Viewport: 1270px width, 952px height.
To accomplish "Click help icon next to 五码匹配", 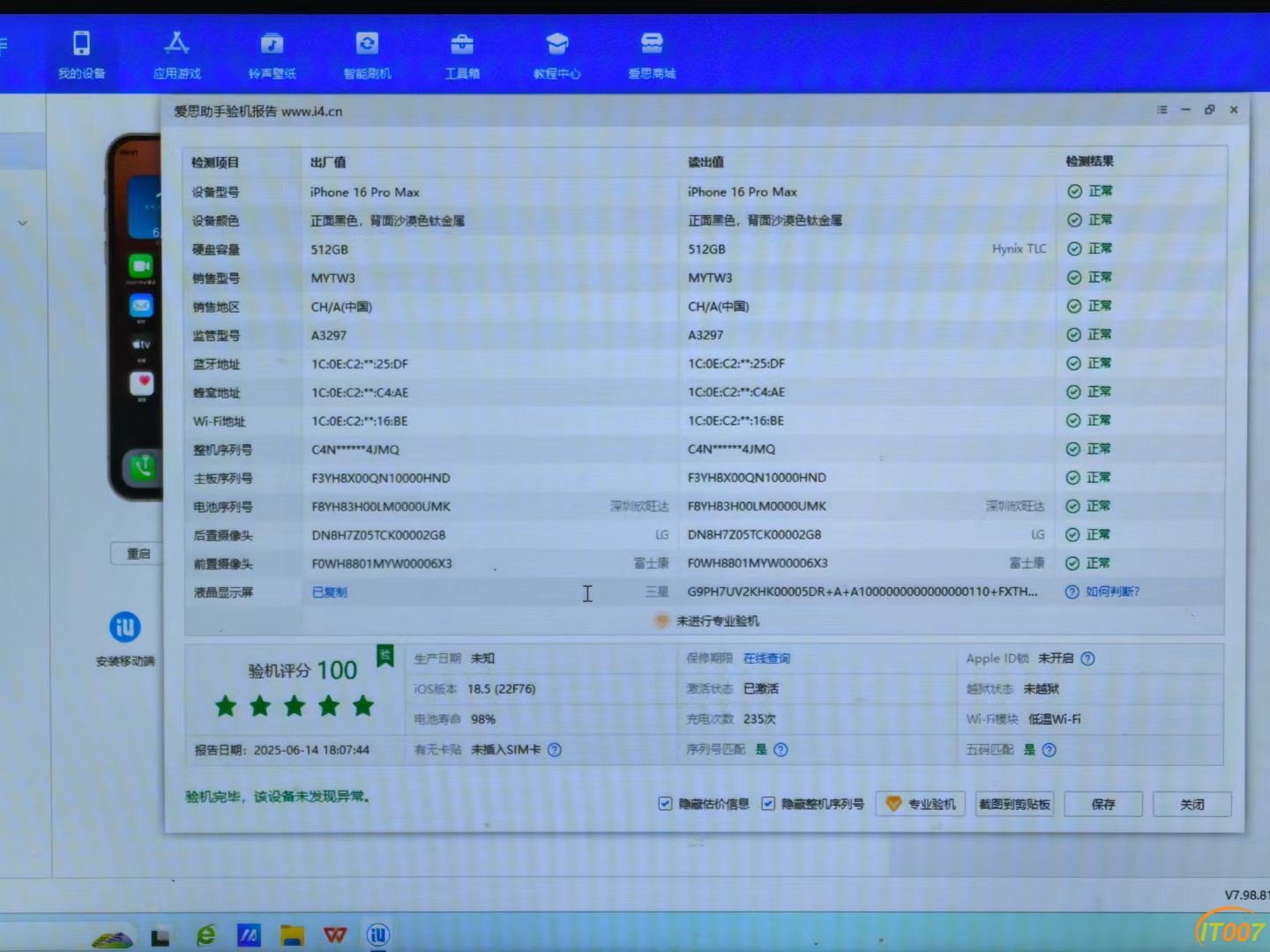I will [x=1049, y=750].
